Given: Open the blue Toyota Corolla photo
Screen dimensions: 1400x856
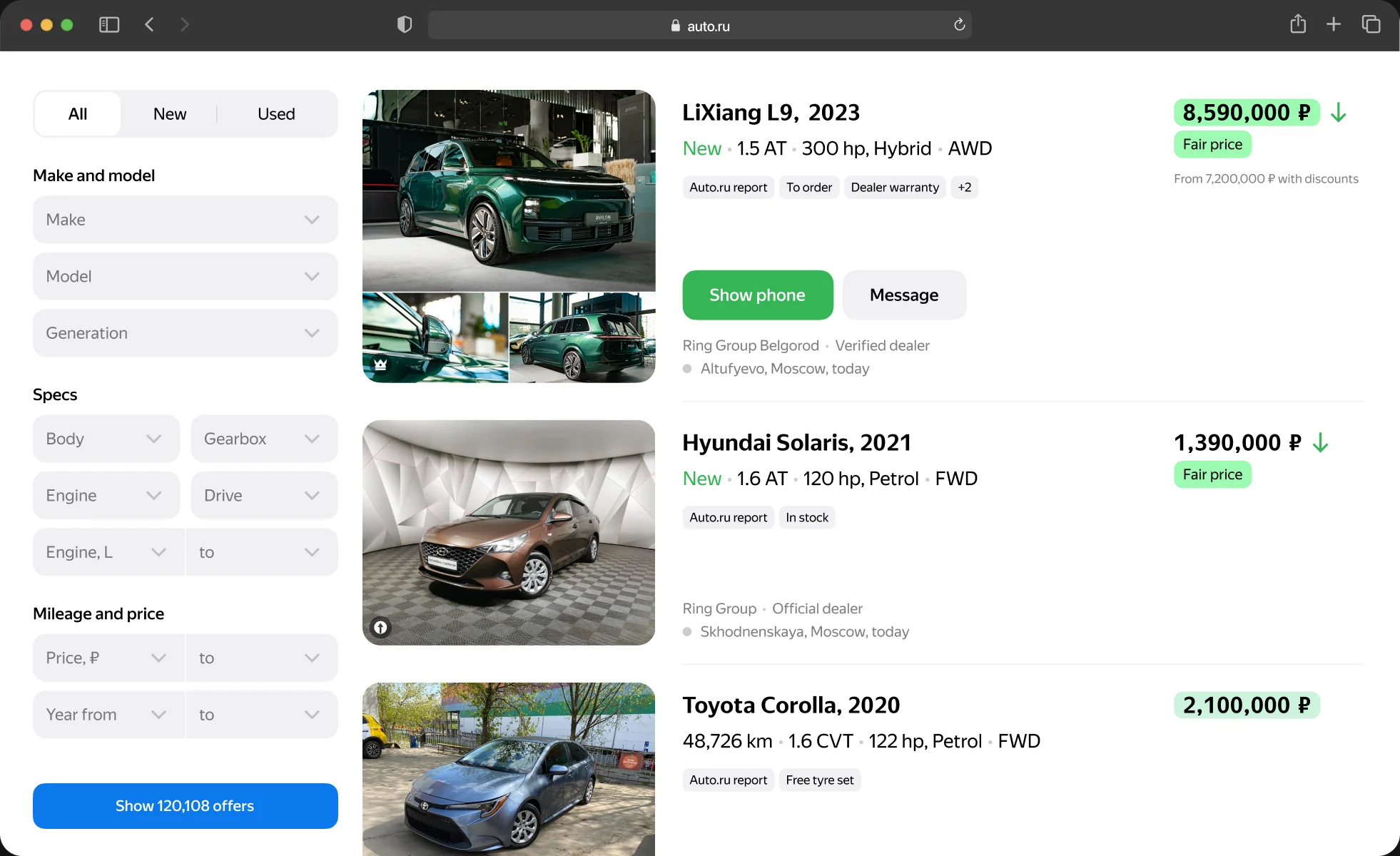Looking at the screenshot, I should [x=509, y=770].
